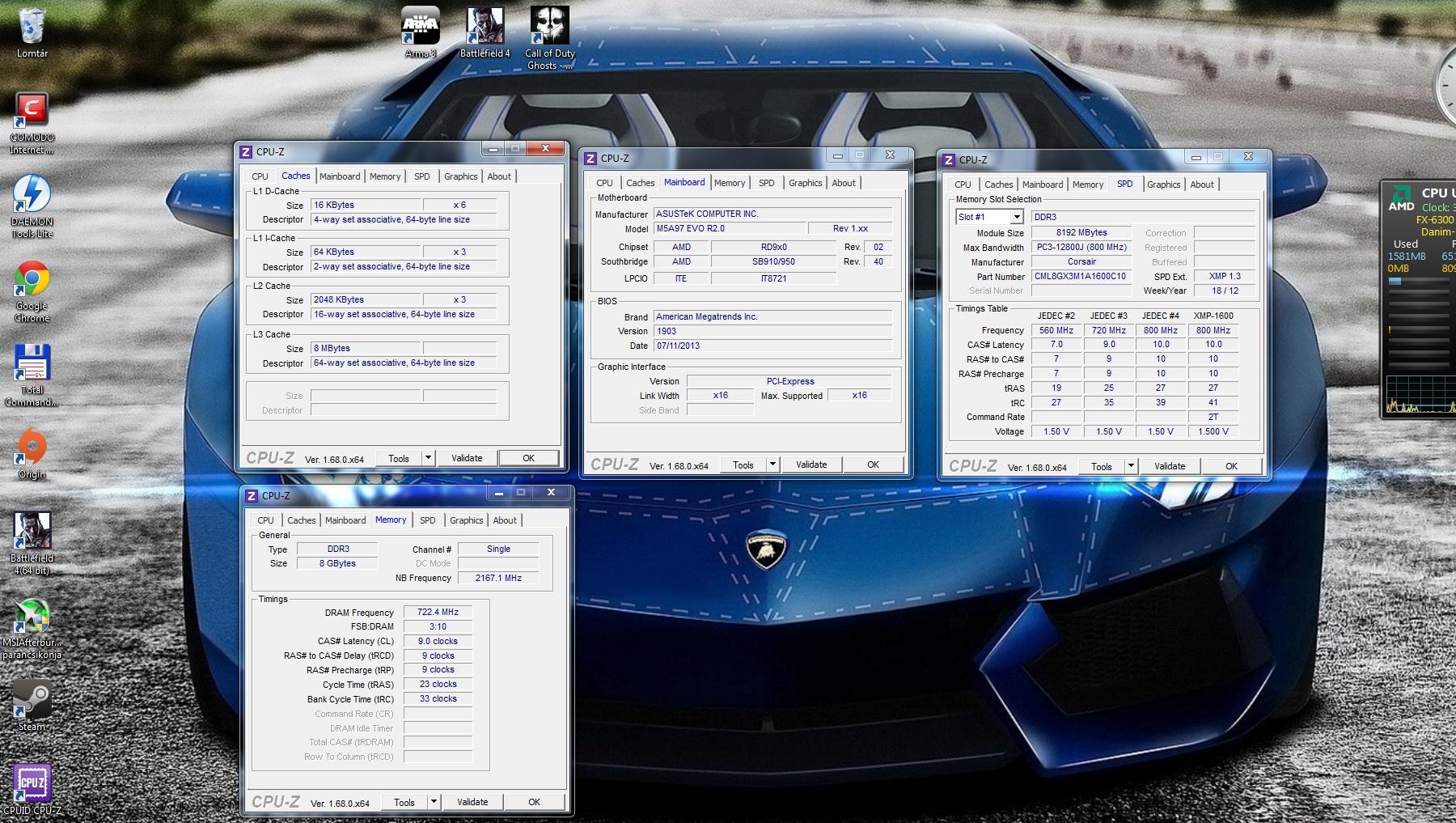Click OK in Caches window
The width and height of the screenshot is (1456, 823).
click(x=528, y=458)
